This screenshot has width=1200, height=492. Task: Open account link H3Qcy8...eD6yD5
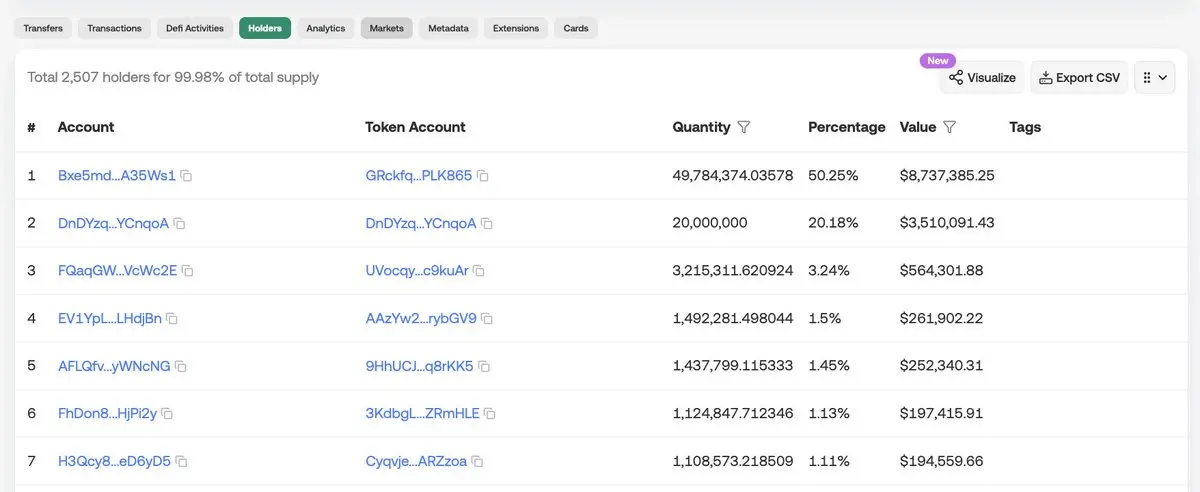click(114, 462)
